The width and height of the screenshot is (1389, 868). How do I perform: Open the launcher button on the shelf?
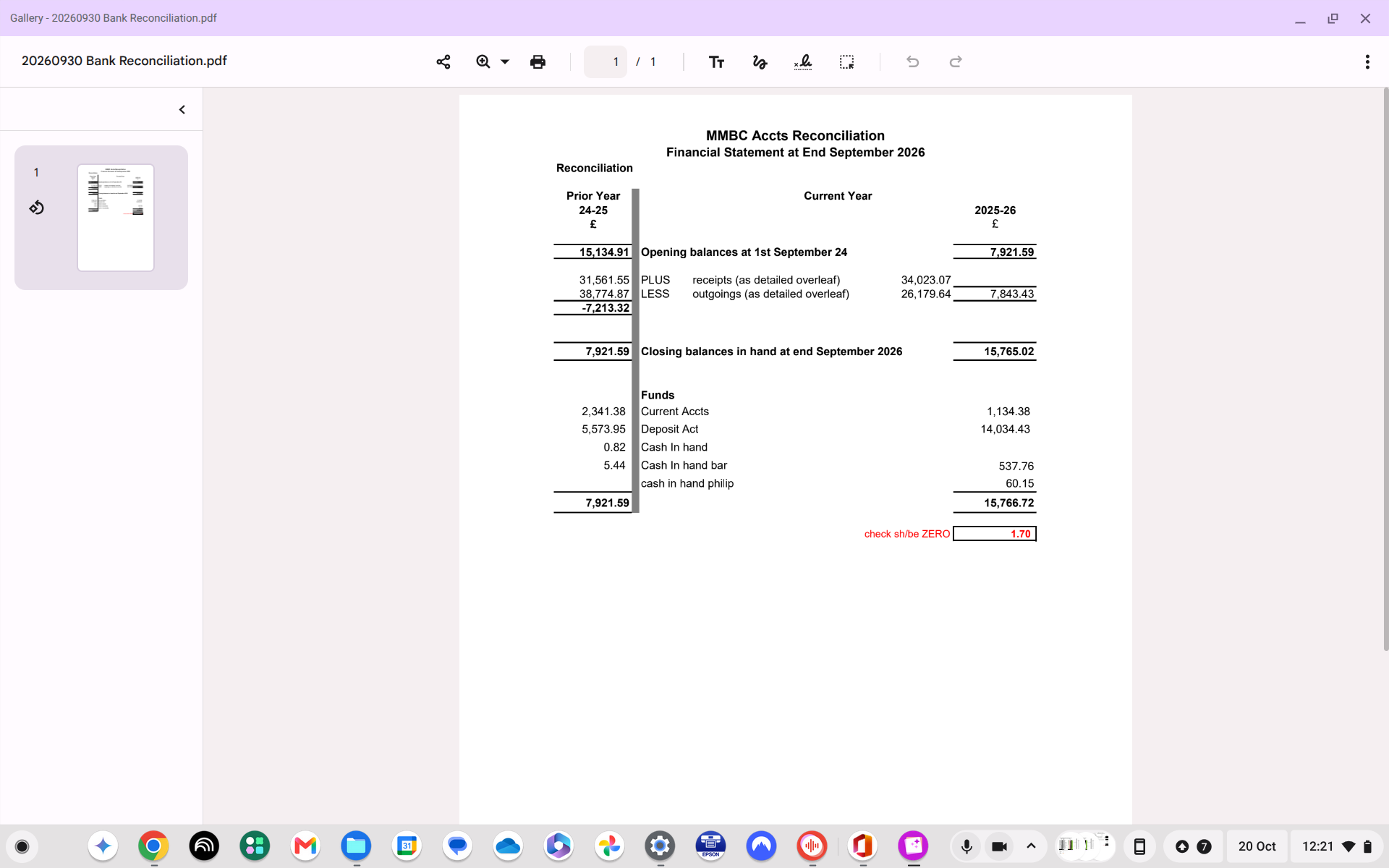(22, 846)
